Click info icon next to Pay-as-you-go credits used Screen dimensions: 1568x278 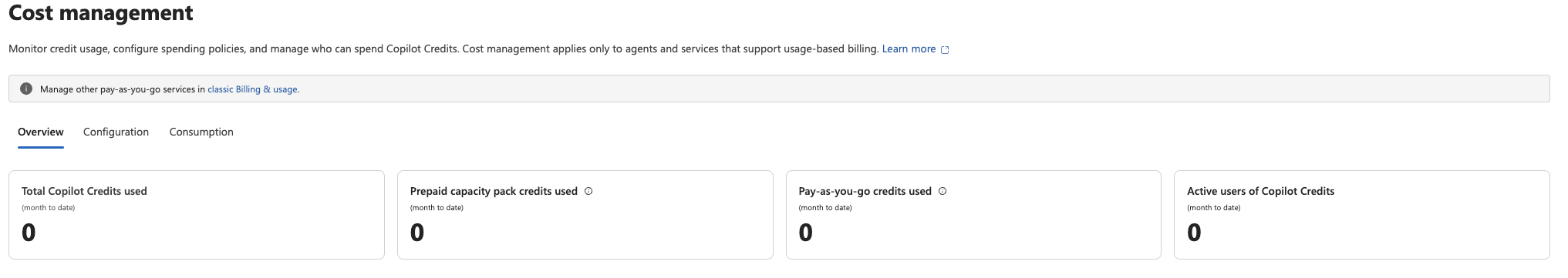pos(942,191)
